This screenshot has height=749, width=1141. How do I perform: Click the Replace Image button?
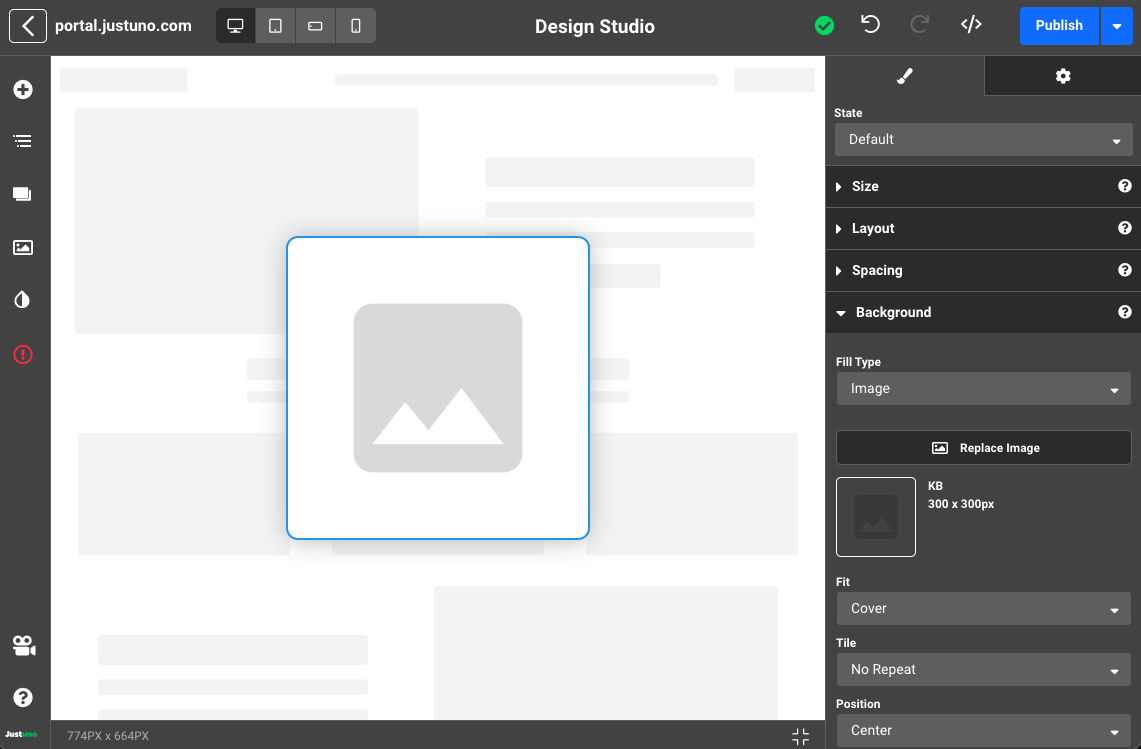click(983, 448)
